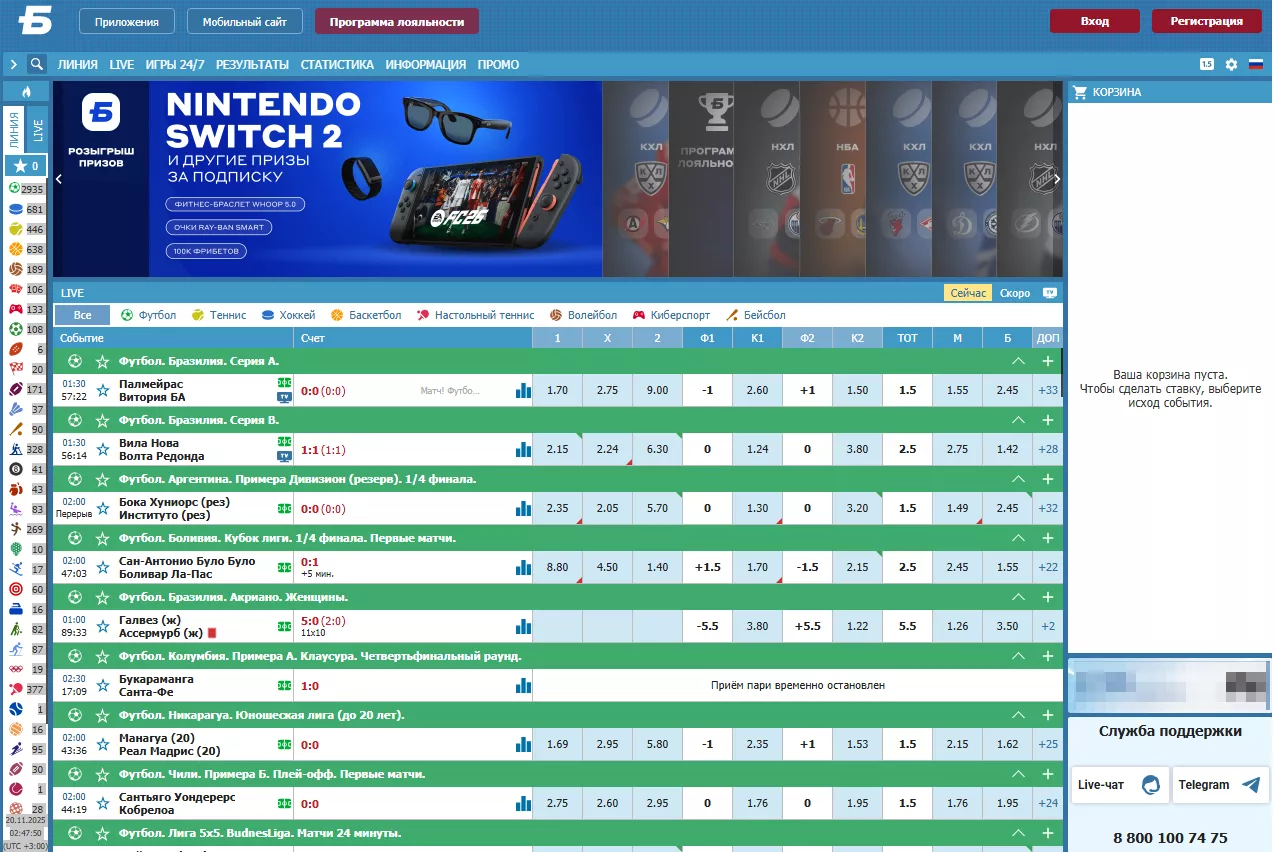
Task: Click the TV icon next to Скоро
Action: 1049,293
